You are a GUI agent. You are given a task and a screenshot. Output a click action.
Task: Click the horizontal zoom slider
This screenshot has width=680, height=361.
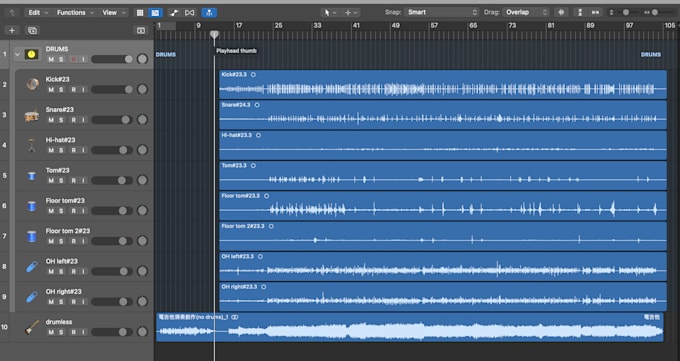click(655, 13)
